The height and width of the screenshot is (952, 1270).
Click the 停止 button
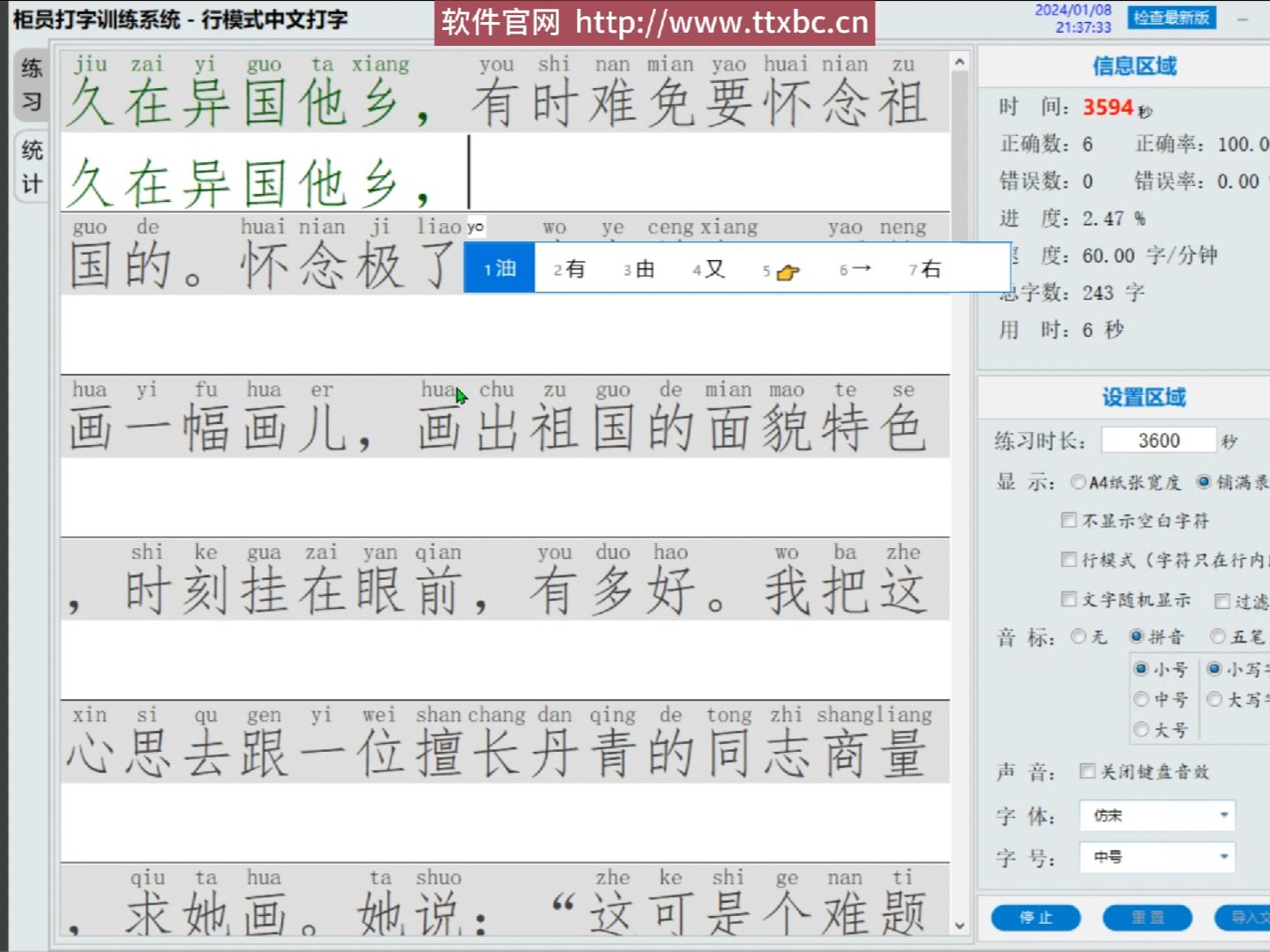coord(1035,918)
